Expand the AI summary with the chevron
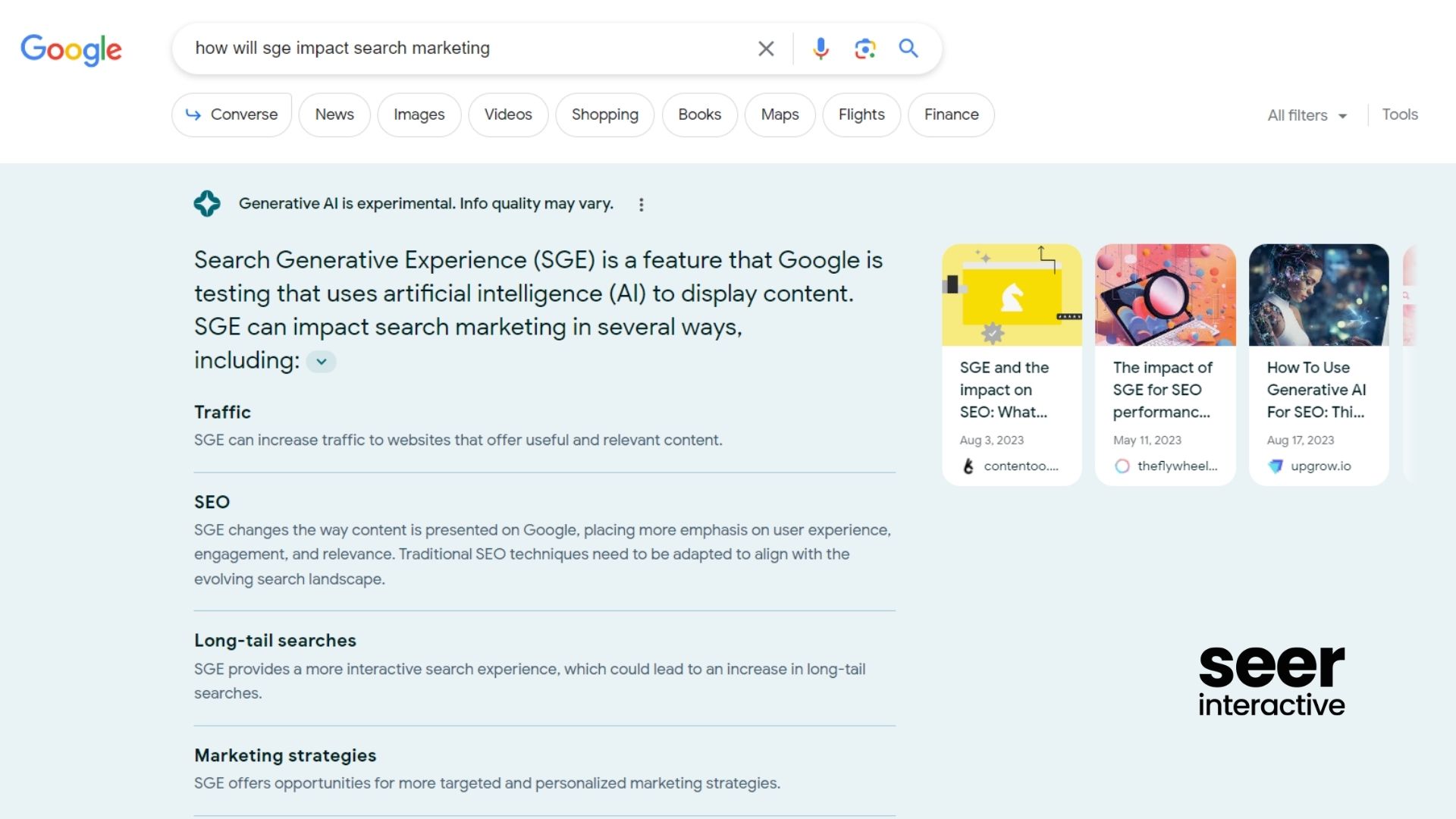1456x819 pixels. tap(322, 362)
